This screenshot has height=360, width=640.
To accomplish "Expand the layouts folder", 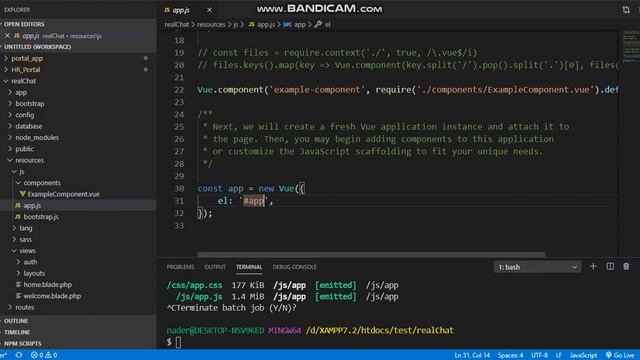I will tap(34, 273).
